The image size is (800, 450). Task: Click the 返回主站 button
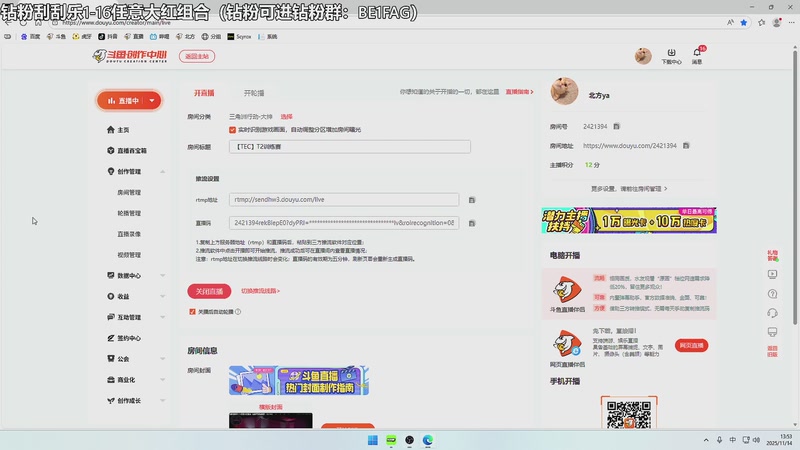click(x=197, y=56)
